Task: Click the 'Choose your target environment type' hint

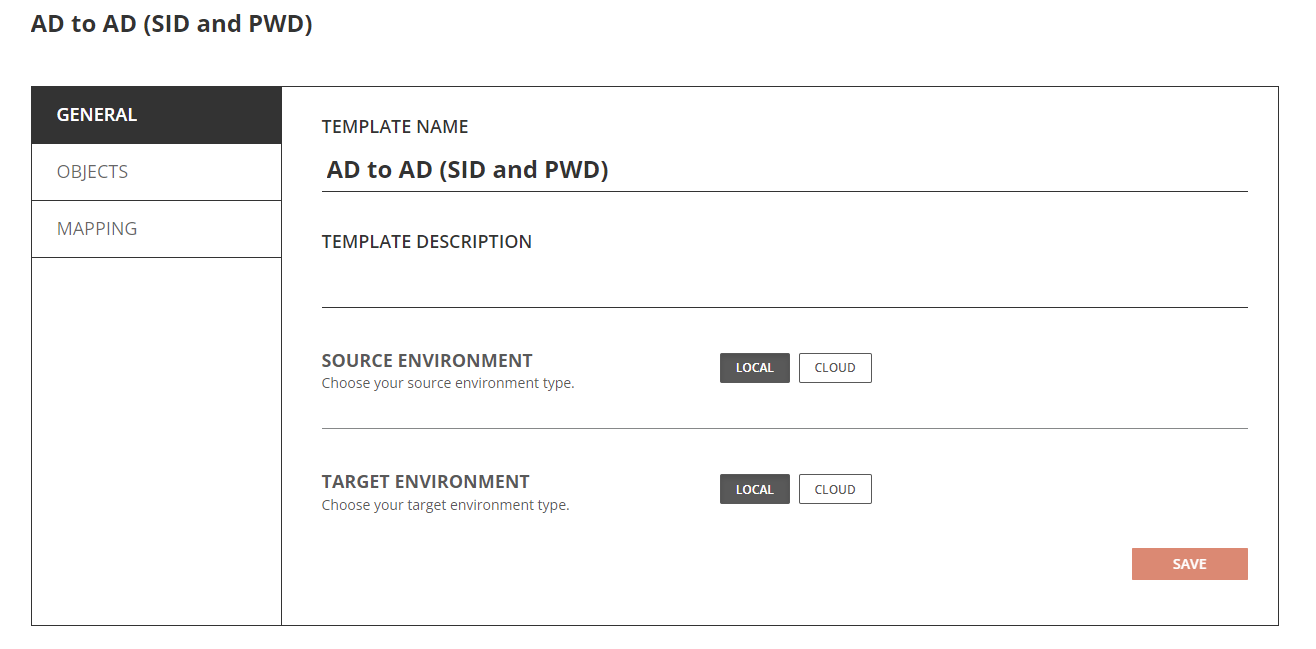Action: point(445,505)
